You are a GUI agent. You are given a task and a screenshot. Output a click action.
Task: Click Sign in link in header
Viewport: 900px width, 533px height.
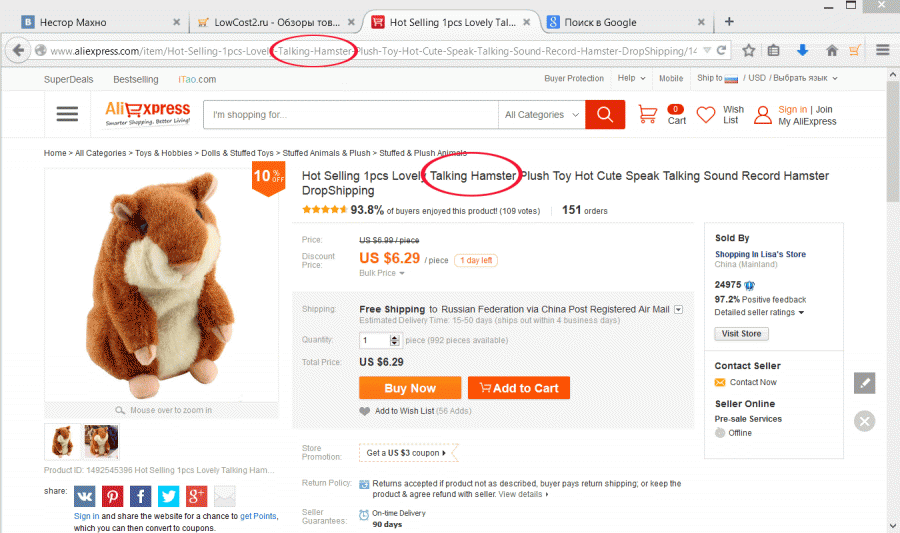[x=792, y=109]
